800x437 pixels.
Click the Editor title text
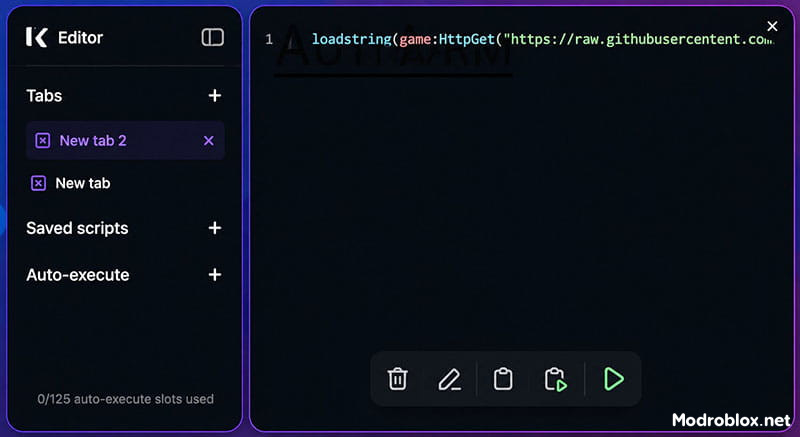click(81, 37)
